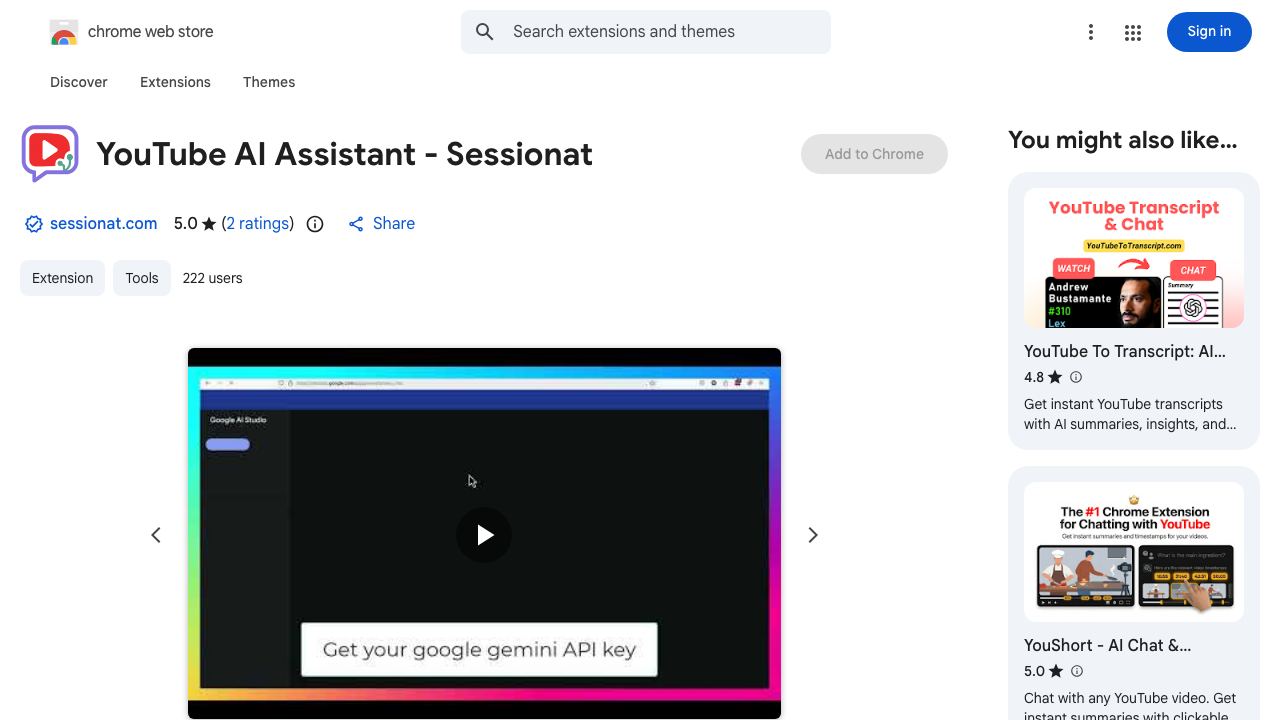
Task: Click the YouTube AI Assistant - Sessionat title
Action: click(x=345, y=154)
